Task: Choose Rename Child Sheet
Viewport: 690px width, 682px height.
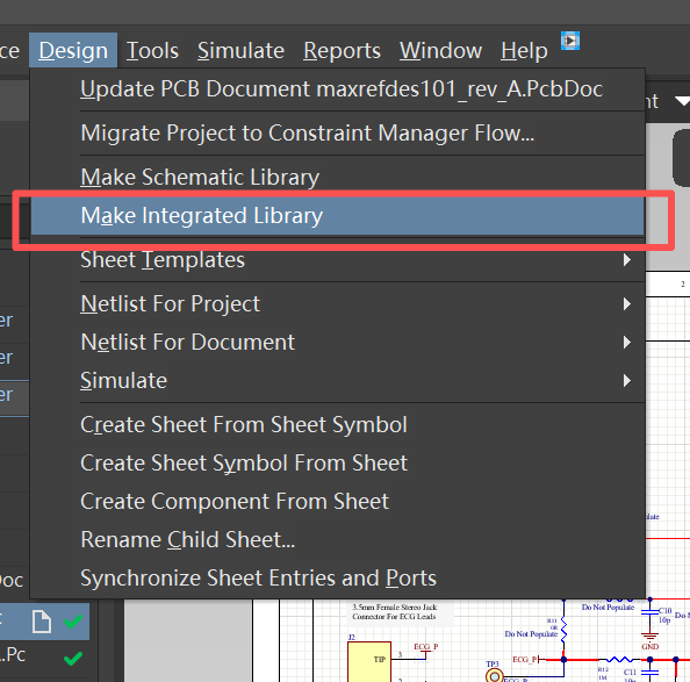Action: [337, 540]
